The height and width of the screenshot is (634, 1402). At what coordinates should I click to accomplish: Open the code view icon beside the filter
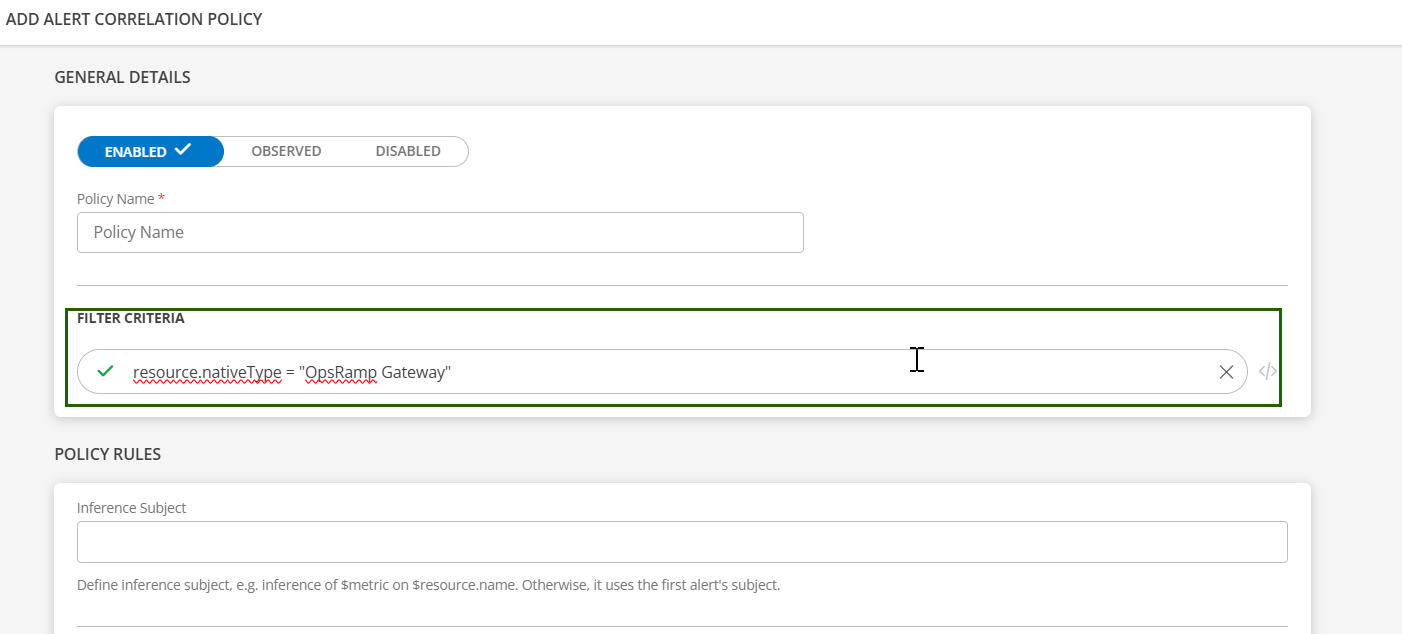pyautogui.click(x=1267, y=372)
